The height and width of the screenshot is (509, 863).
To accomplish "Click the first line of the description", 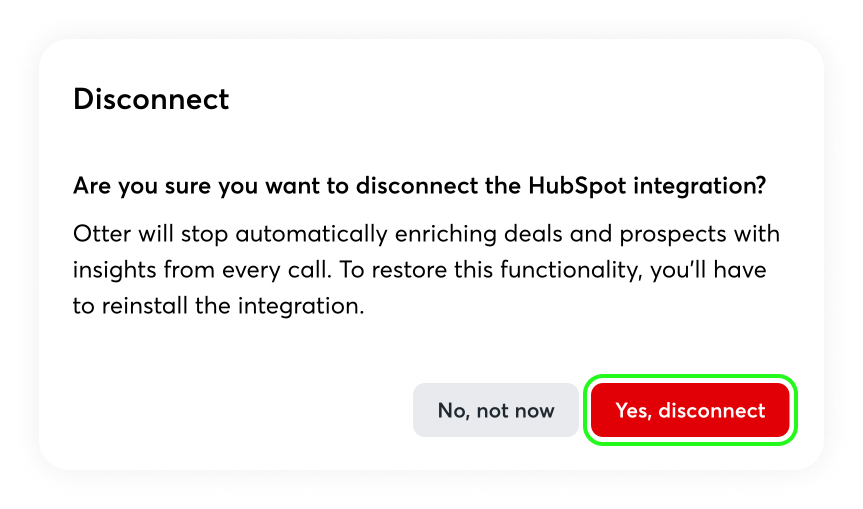I will click(426, 234).
